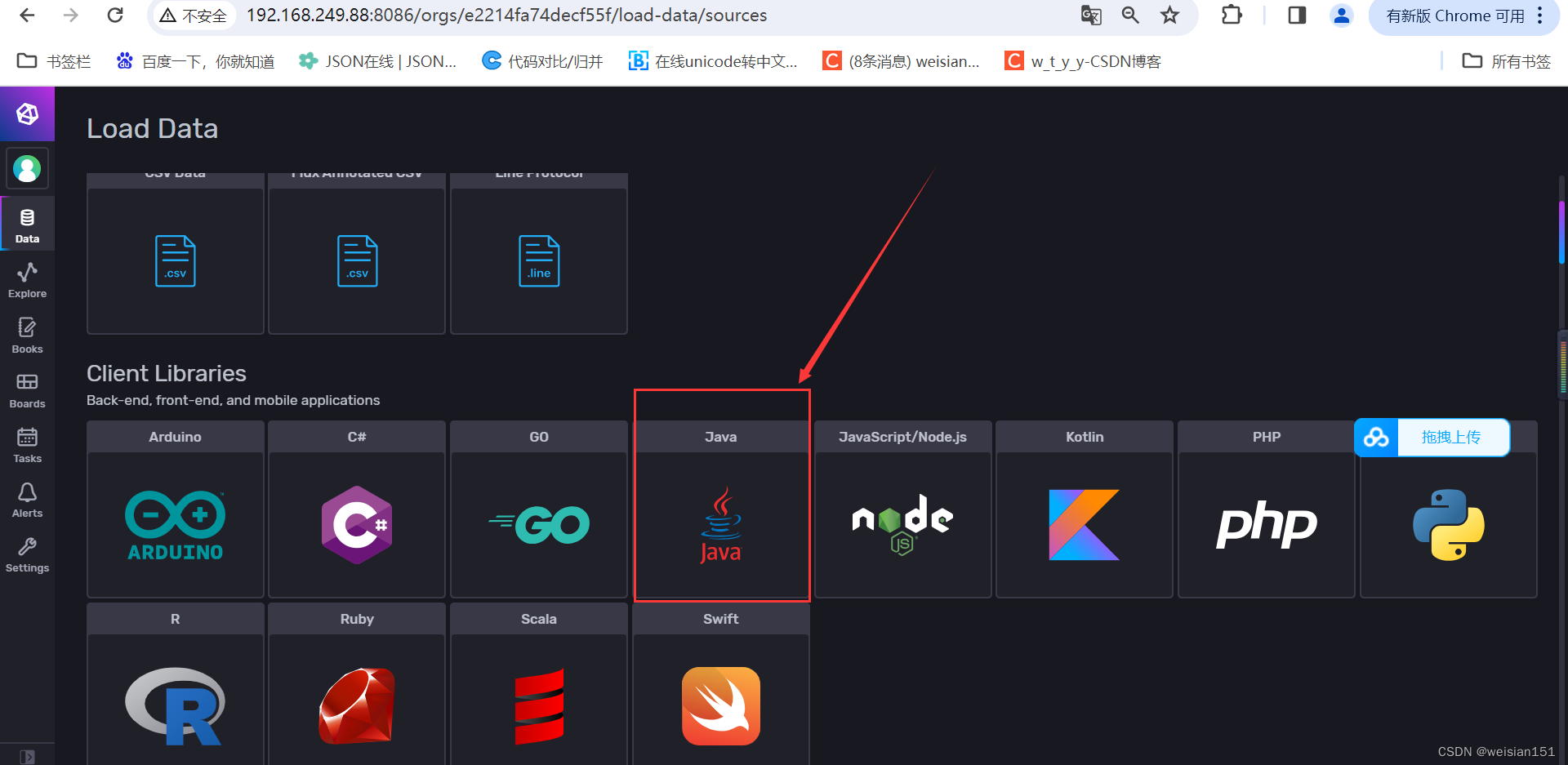The height and width of the screenshot is (765, 1568).
Task: Open the 书签栏 bookmarks folder
Action: pos(54,61)
